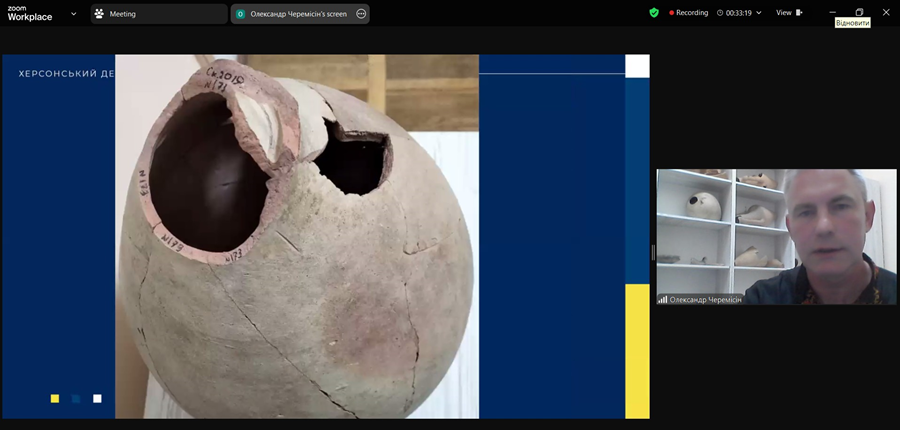Click the Херсонський slide header text
The height and width of the screenshot is (430, 900).
[67, 74]
